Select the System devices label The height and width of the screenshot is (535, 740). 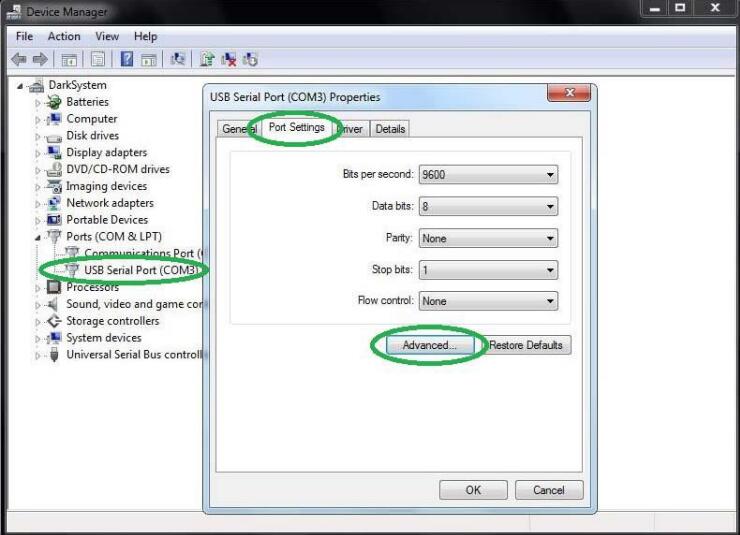104,338
